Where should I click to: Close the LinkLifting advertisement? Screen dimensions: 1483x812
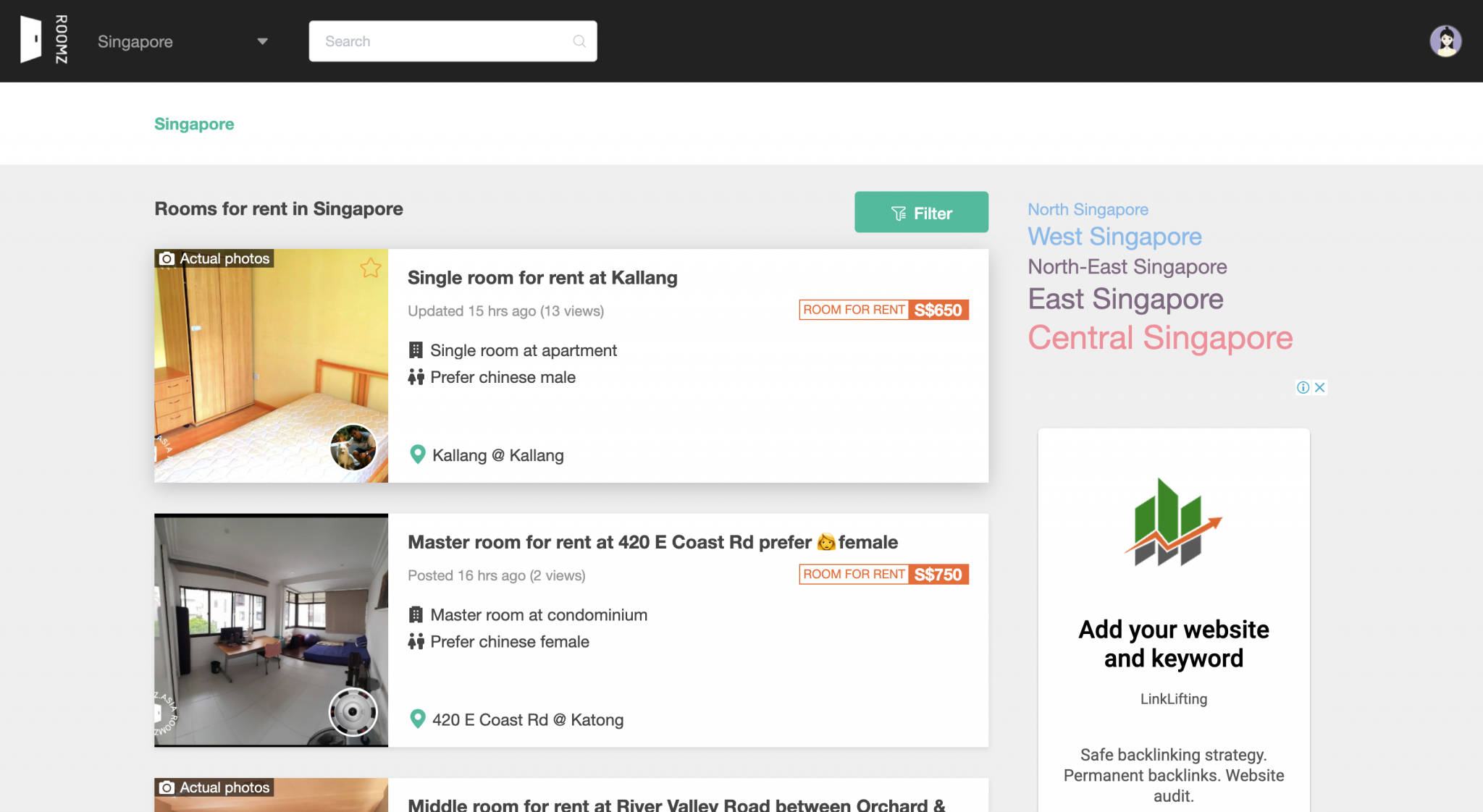[1320, 387]
